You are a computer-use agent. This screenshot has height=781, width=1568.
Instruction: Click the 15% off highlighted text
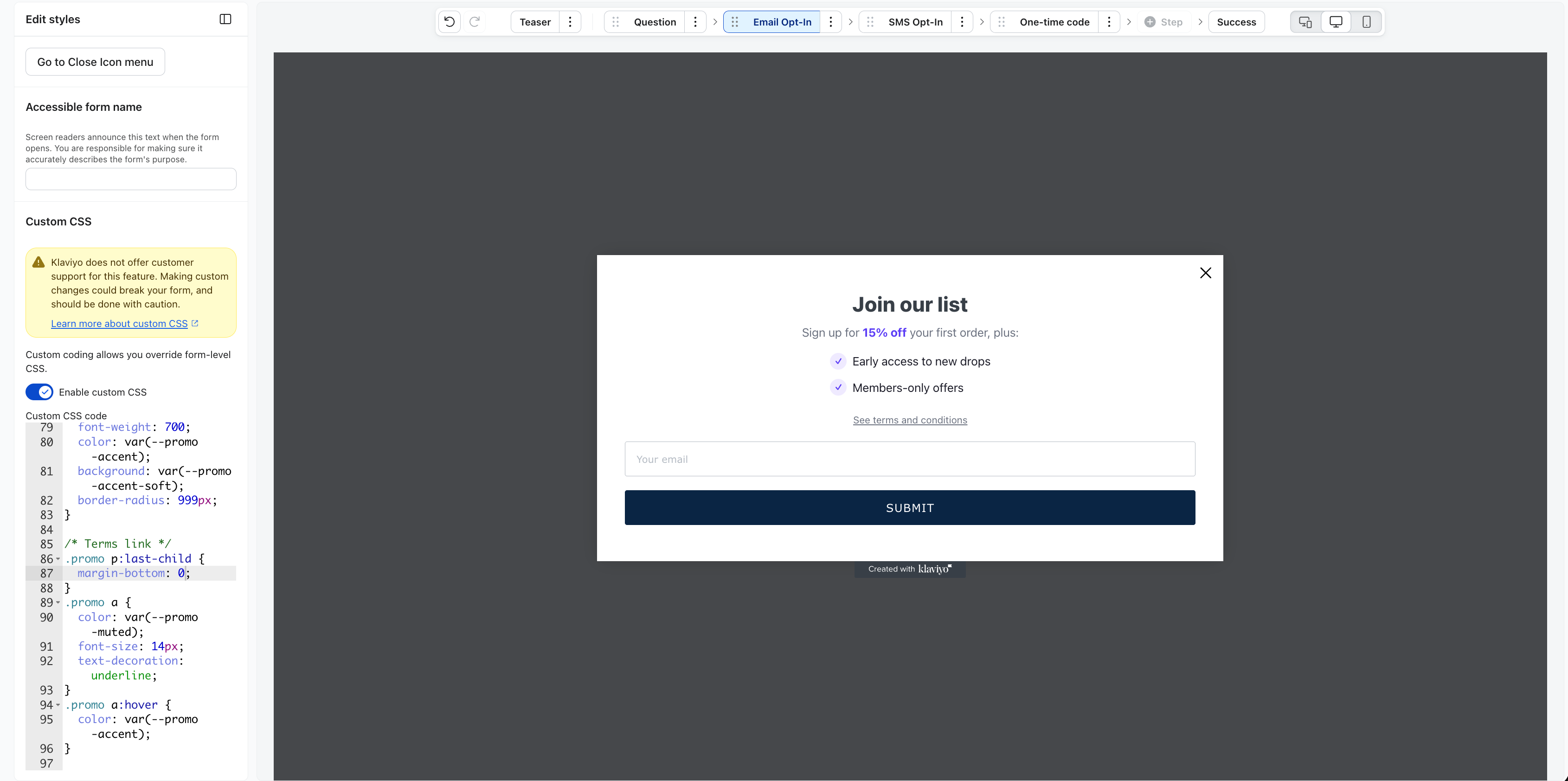coord(884,333)
